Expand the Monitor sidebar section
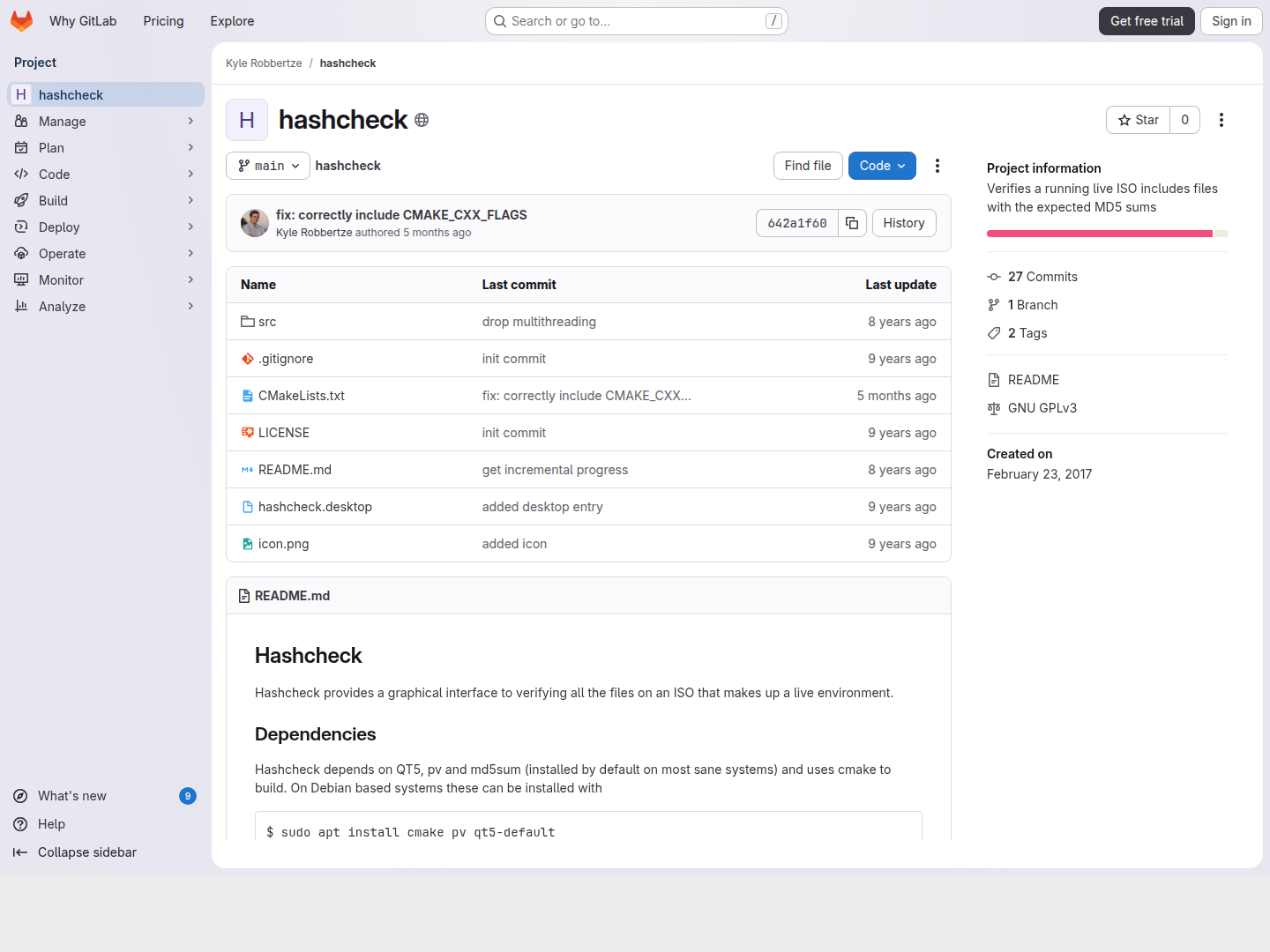 coord(106,280)
